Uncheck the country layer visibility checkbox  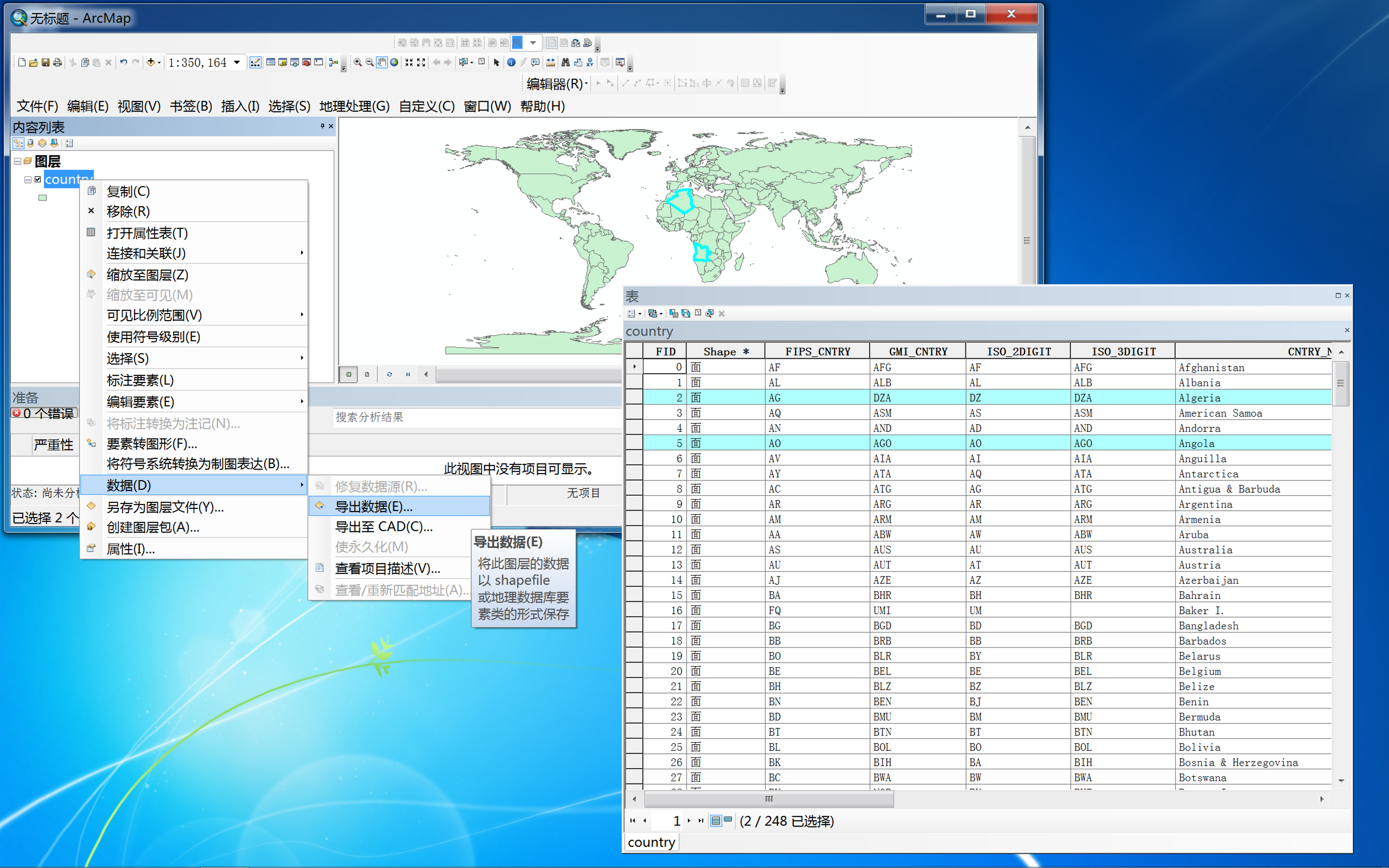38,179
